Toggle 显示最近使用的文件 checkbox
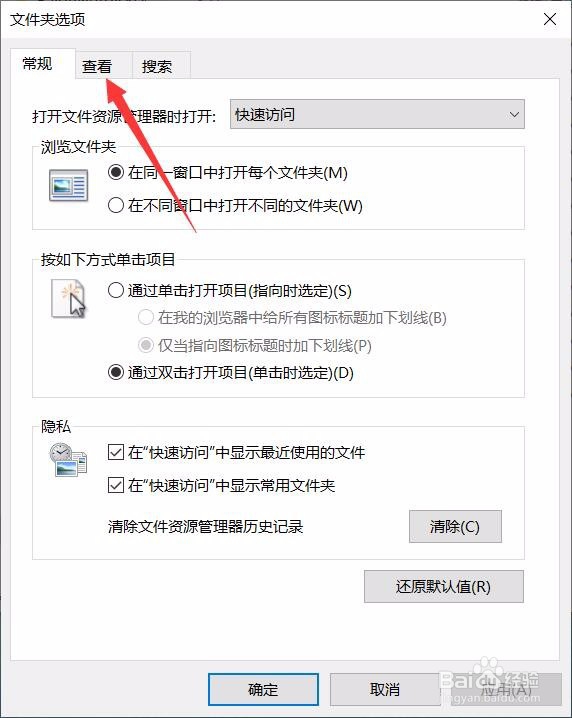This screenshot has width=572, height=718. (x=115, y=452)
